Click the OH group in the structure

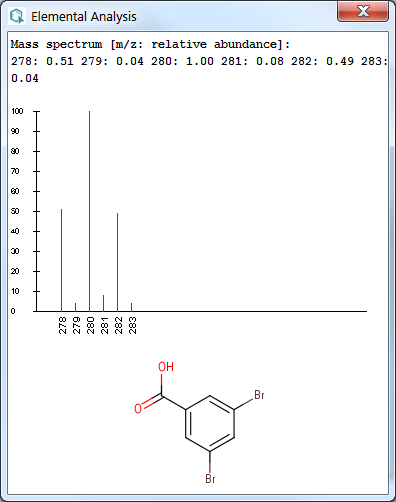(166, 367)
